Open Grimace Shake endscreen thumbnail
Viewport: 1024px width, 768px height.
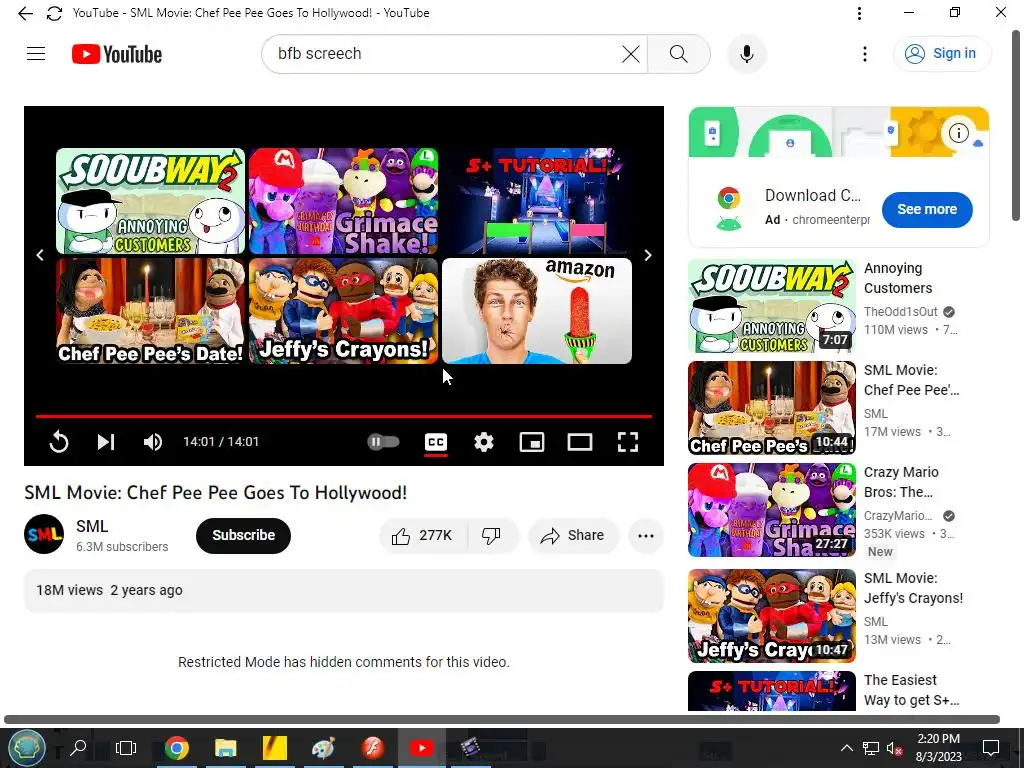coord(344,201)
